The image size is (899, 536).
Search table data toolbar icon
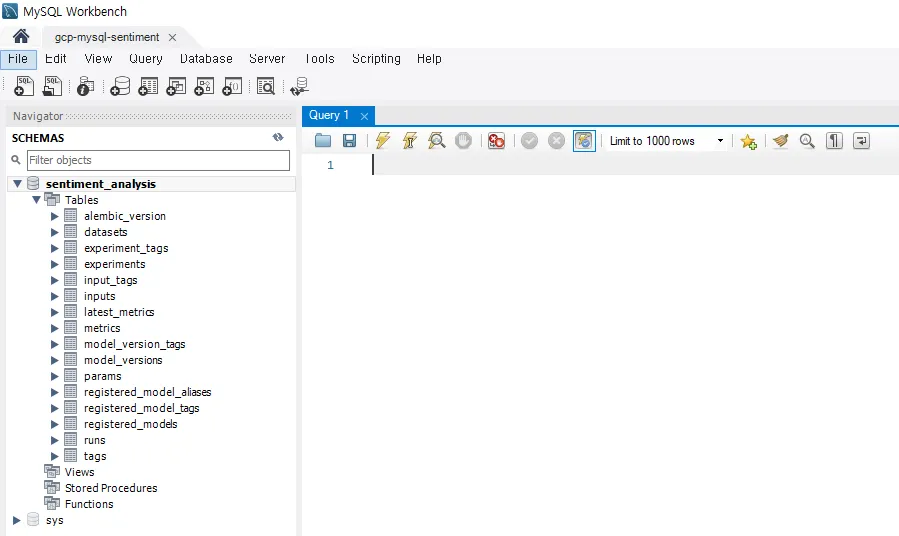(x=266, y=86)
